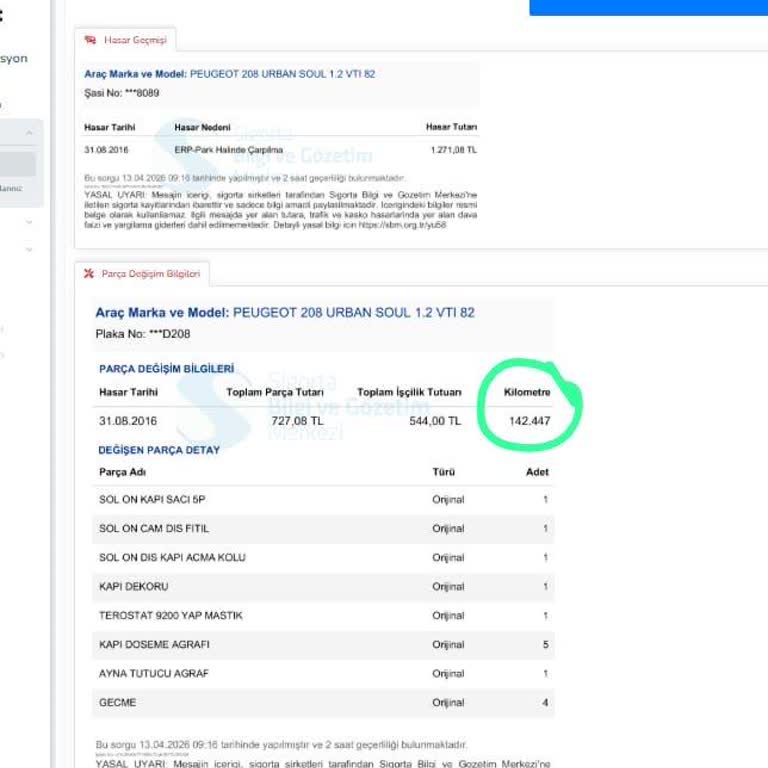Switch to the Parça Değişim Bilgileri tab
Viewport: 768px width, 768px height.
click(142, 273)
